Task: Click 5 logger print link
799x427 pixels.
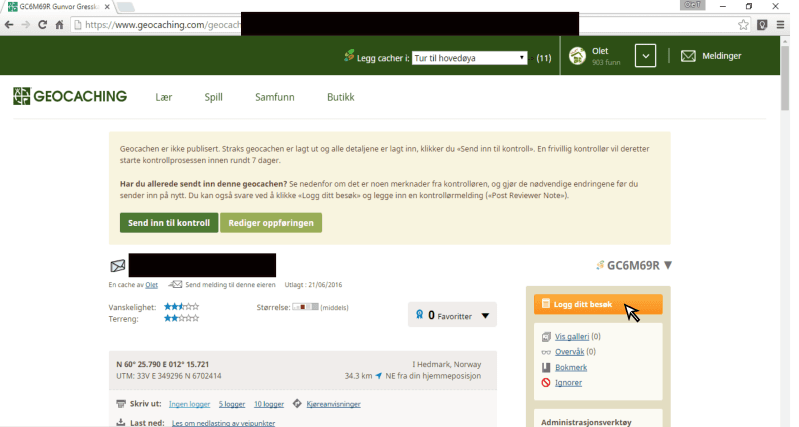Action: click(x=232, y=404)
